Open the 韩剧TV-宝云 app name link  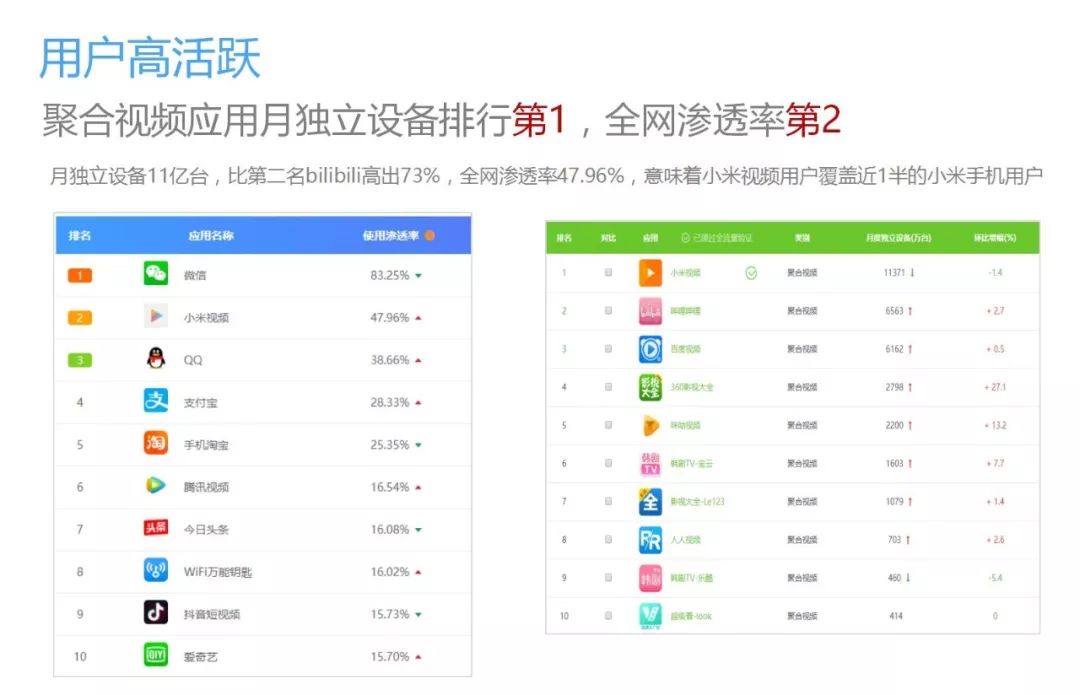[692, 464]
